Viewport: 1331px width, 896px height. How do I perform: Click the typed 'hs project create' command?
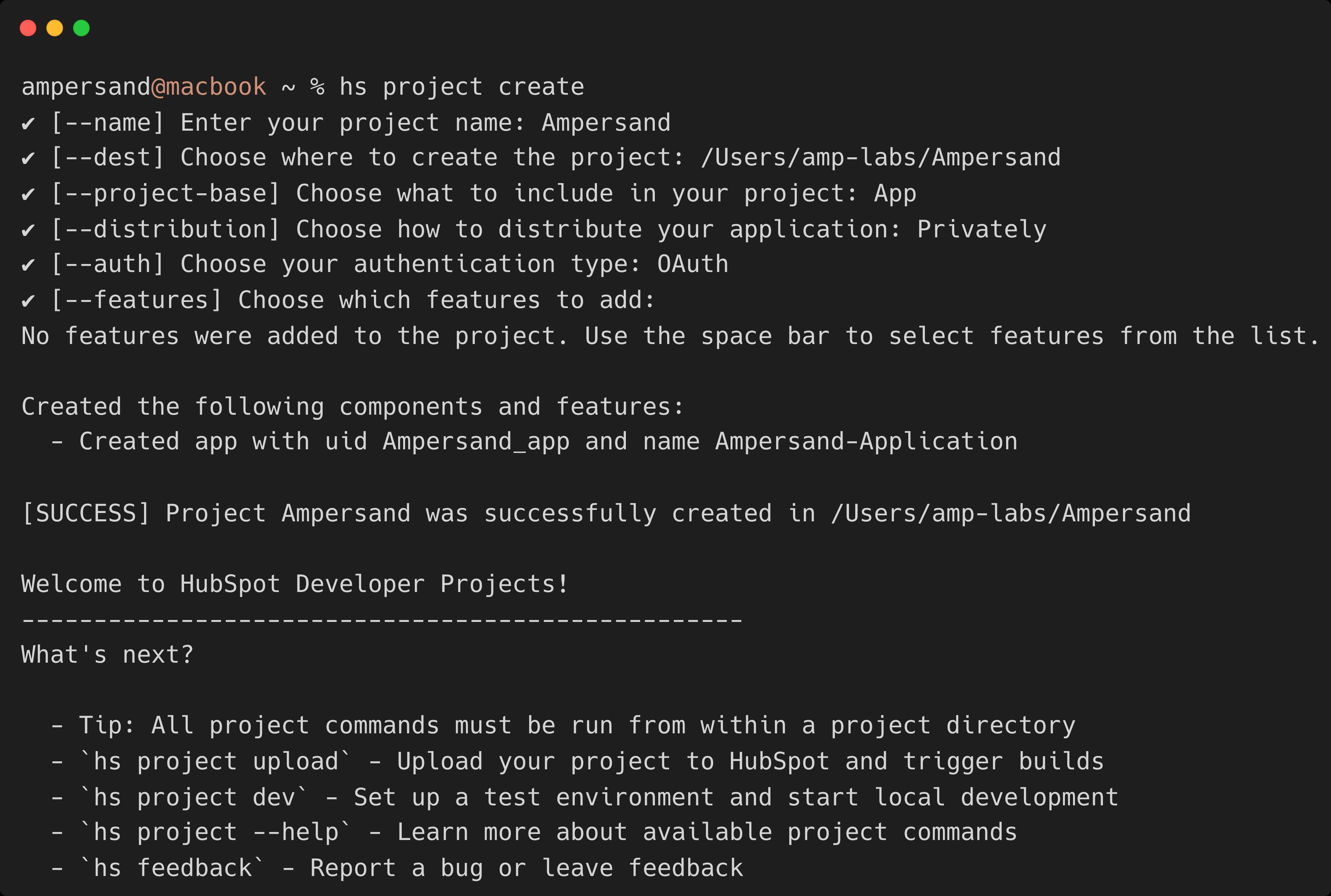click(x=462, y=87)
